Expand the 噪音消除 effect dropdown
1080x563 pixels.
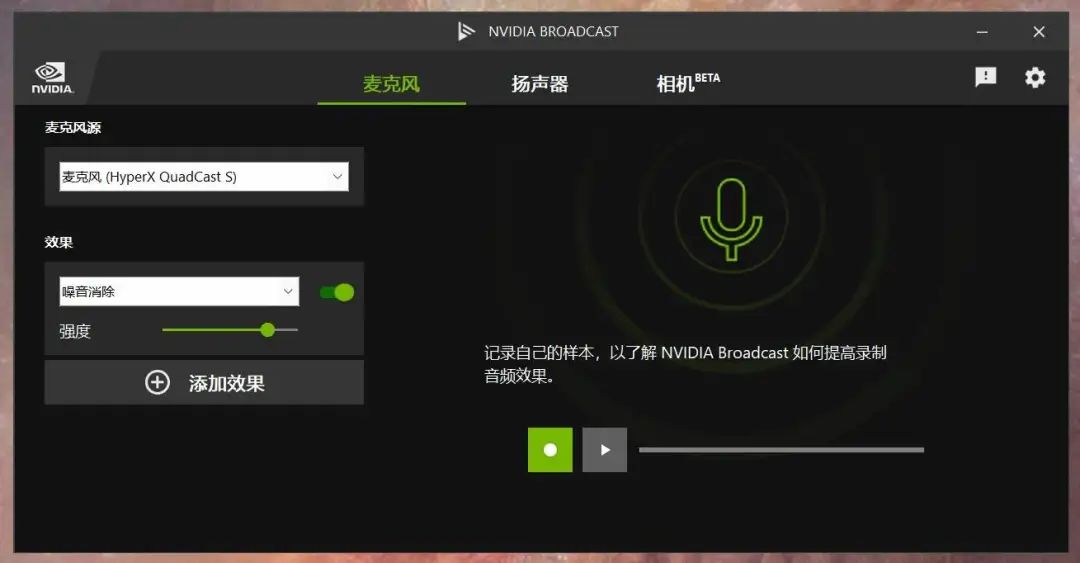coord(179,291)
